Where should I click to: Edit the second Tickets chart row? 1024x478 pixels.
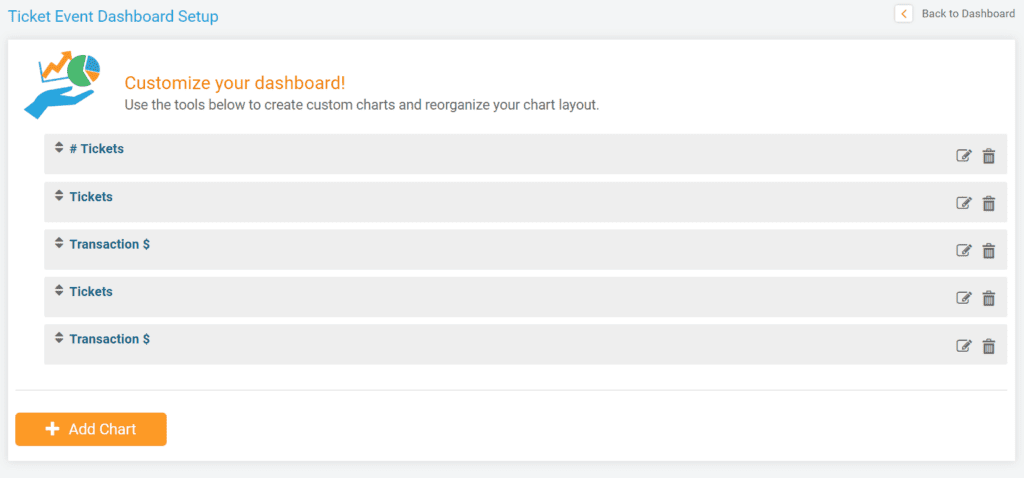tap(964, 298)
